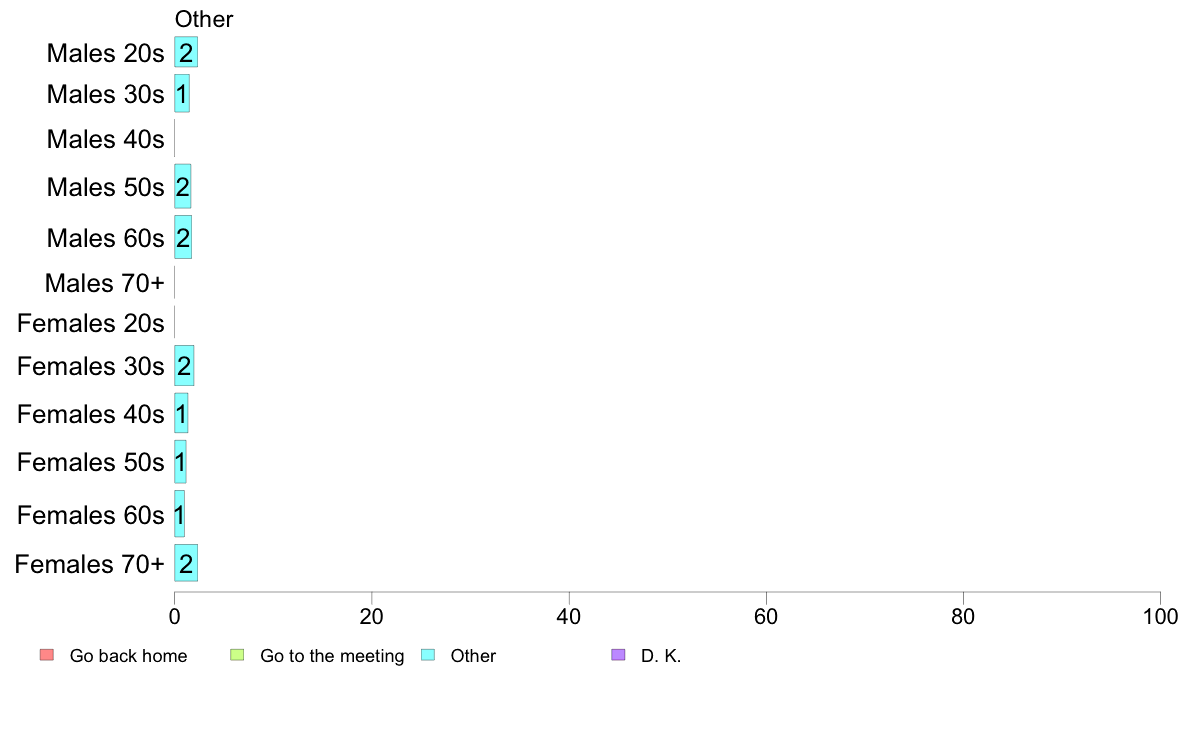The height and width of the screenshot is (736, 1188).
Task: Click the Females 40s bar
Action: pos(181,413)
